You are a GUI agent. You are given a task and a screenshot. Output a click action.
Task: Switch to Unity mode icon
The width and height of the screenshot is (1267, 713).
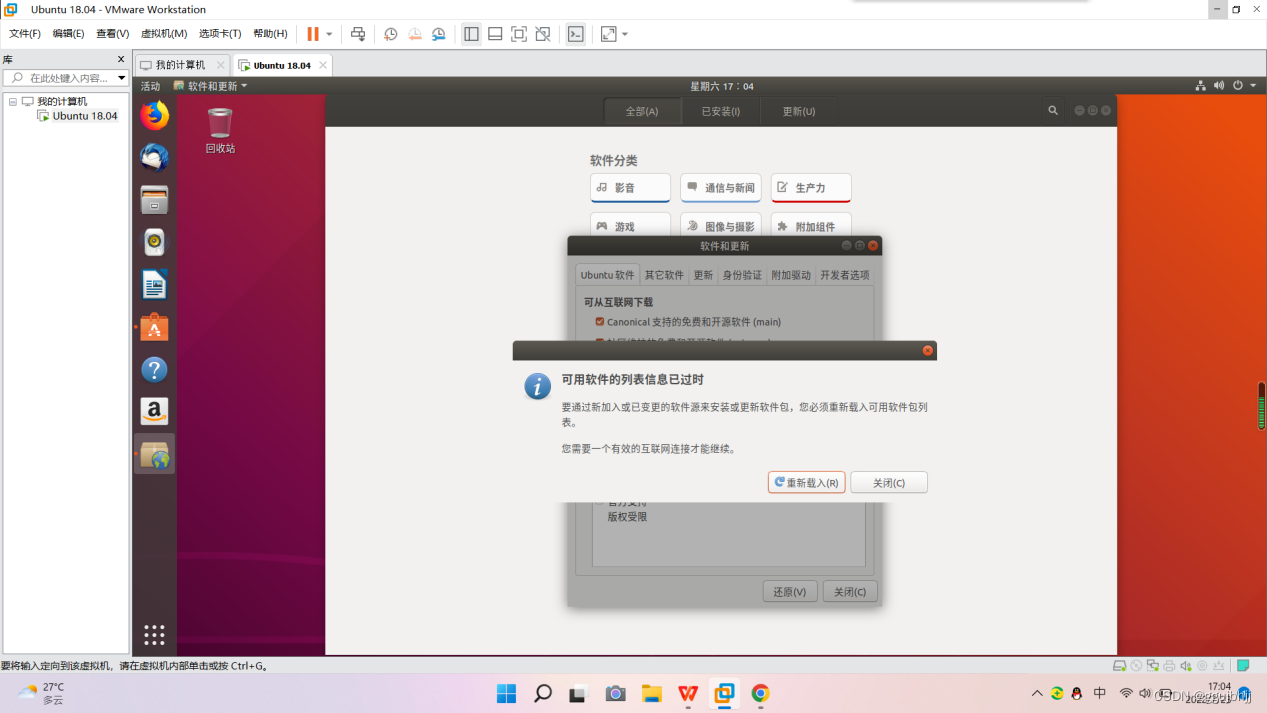click(543, 34)
